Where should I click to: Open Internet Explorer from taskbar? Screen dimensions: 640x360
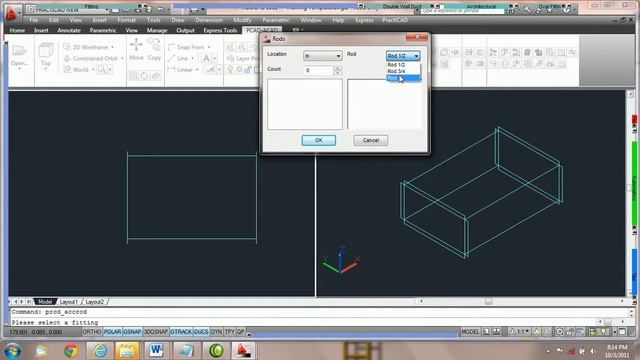click(x=100, y=350)
